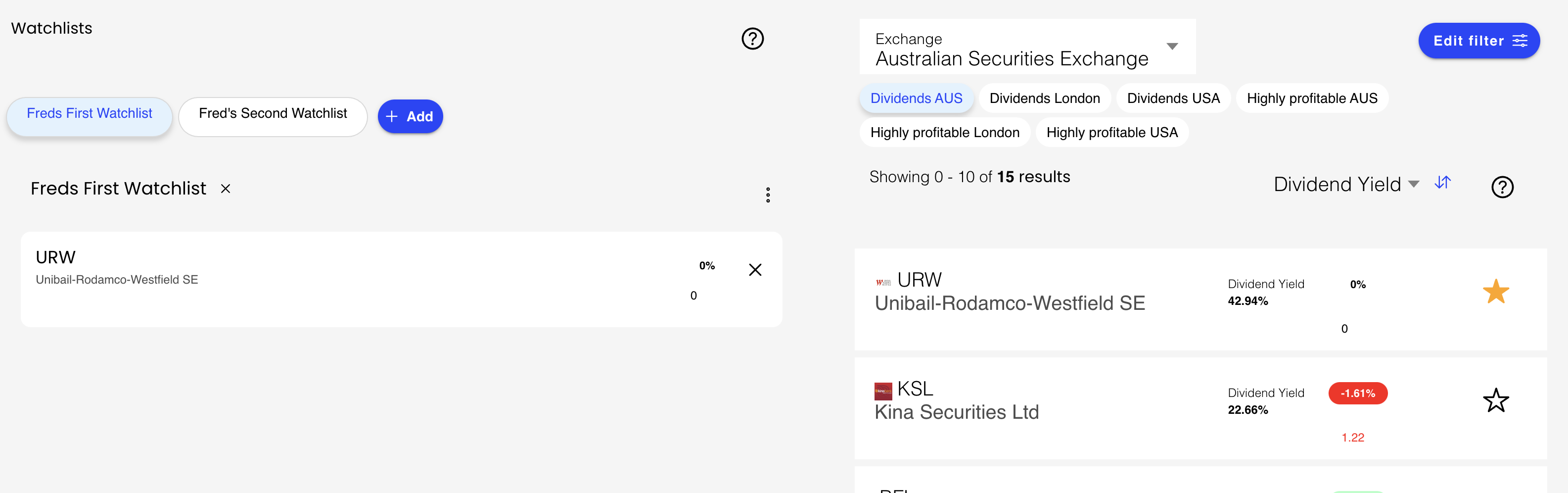Viewport: 1568px width, 493px height.
Task: Select the Freds First Watchlist tab
Action: pyautogui.click(x=90, y=114)
